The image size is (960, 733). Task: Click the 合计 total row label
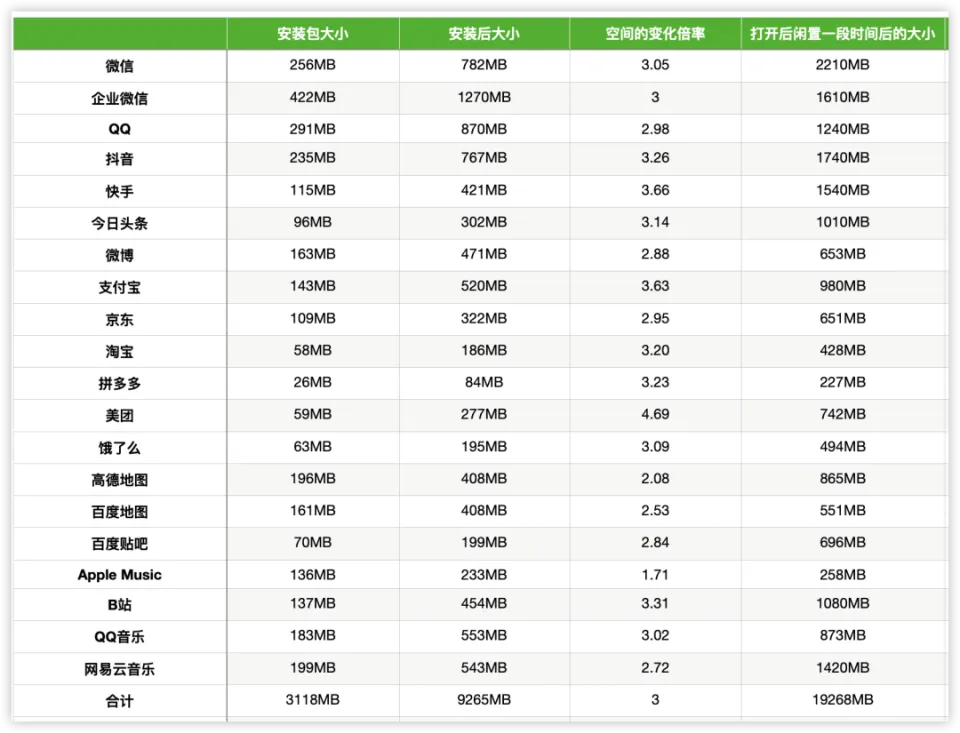(x=119, y=701)
